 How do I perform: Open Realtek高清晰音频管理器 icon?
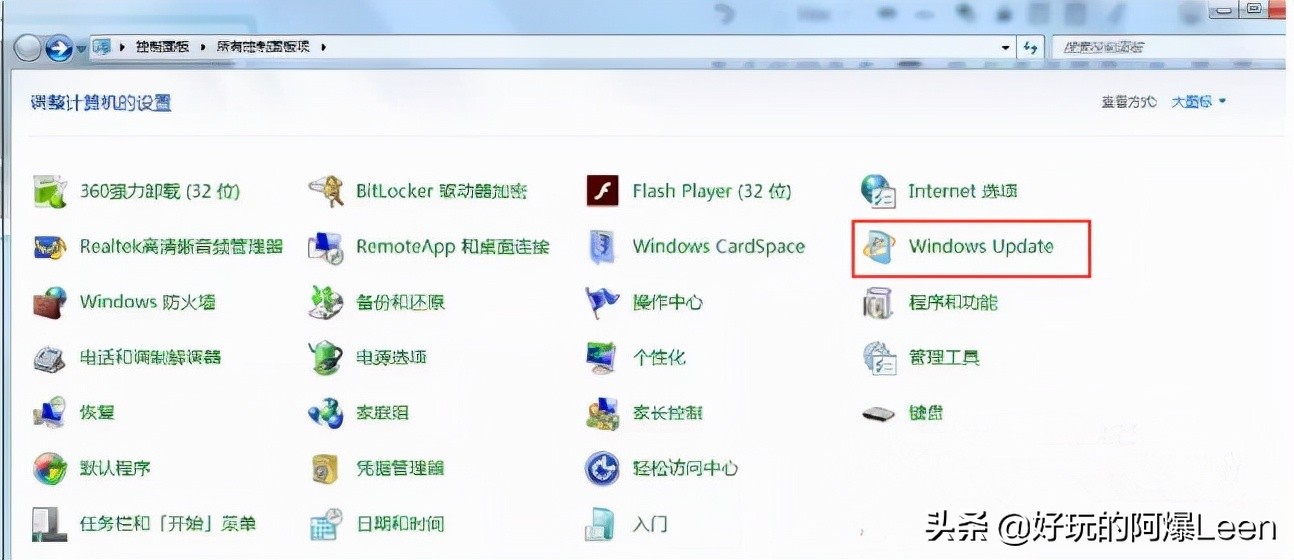[x=50, y=246]
